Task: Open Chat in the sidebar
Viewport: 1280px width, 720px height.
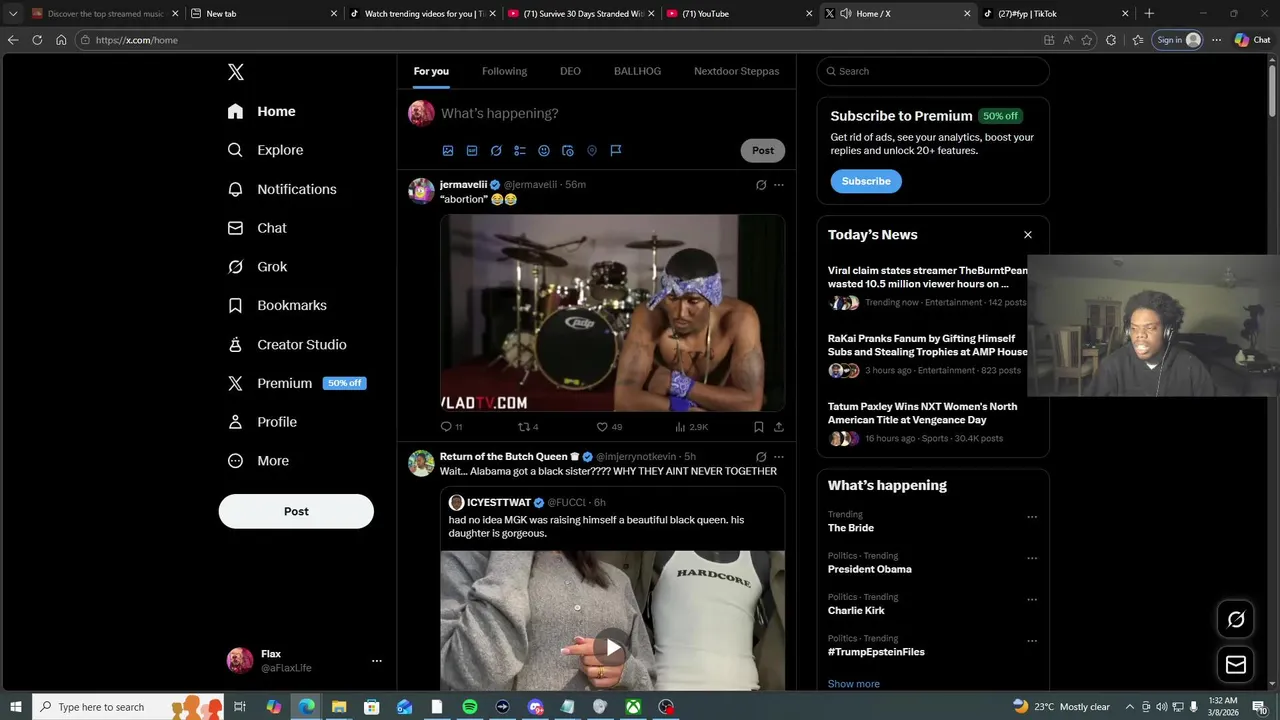Action: (258, 228)
